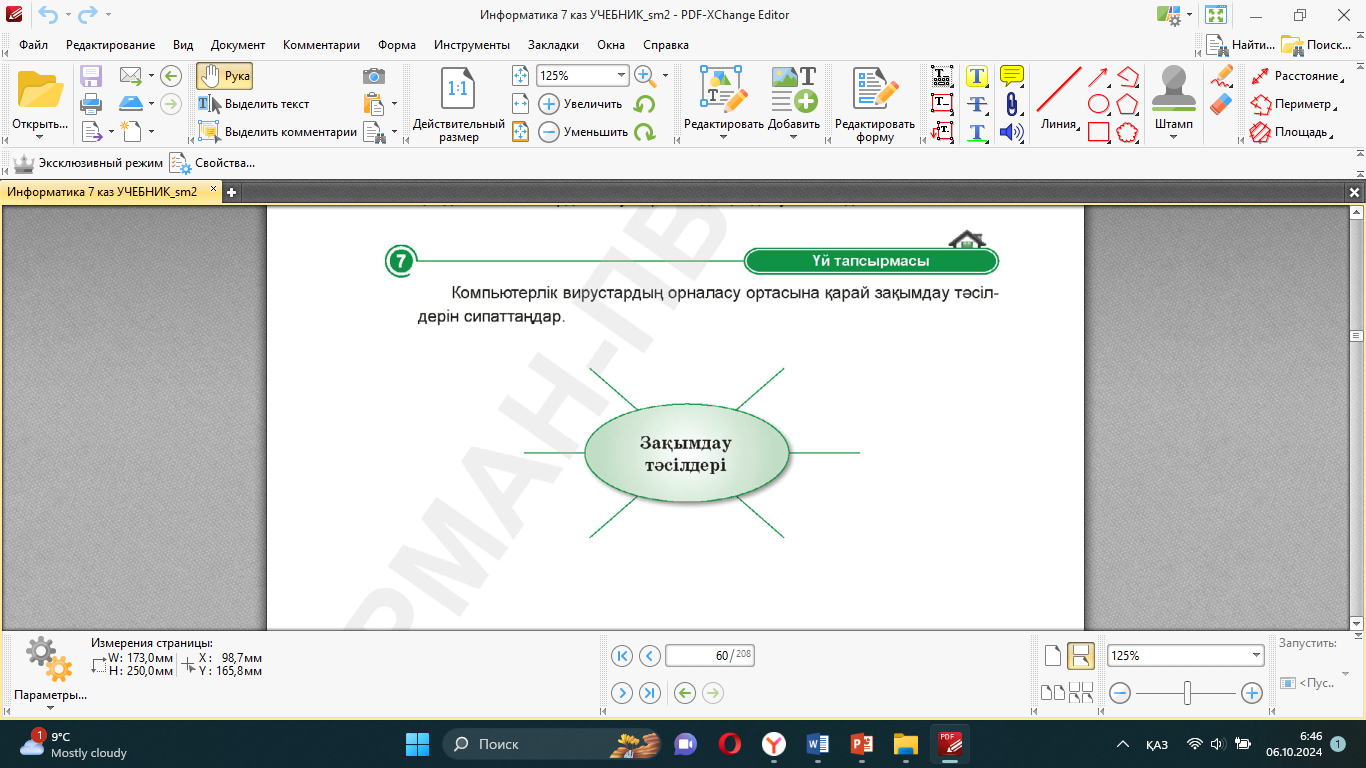Screen dimensions: 1366x768
Task: Go to the last page button
Action: 649,693
